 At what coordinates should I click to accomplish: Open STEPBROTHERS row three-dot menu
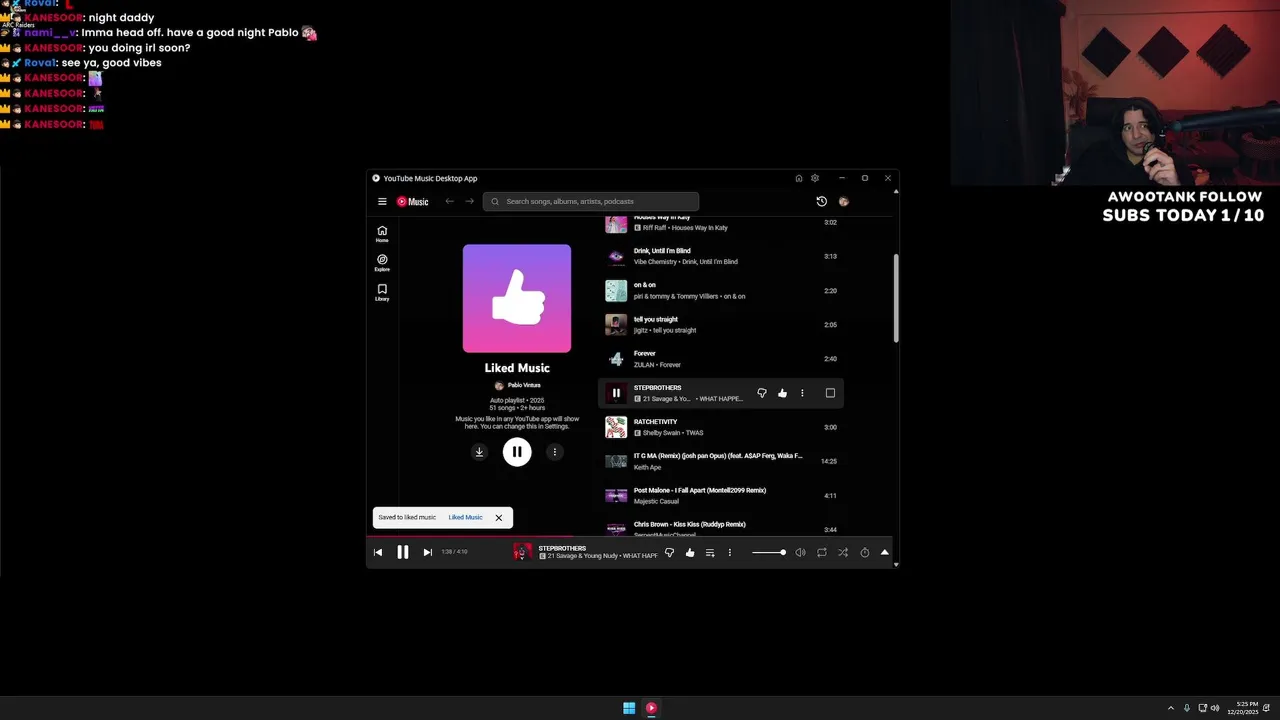802,393
